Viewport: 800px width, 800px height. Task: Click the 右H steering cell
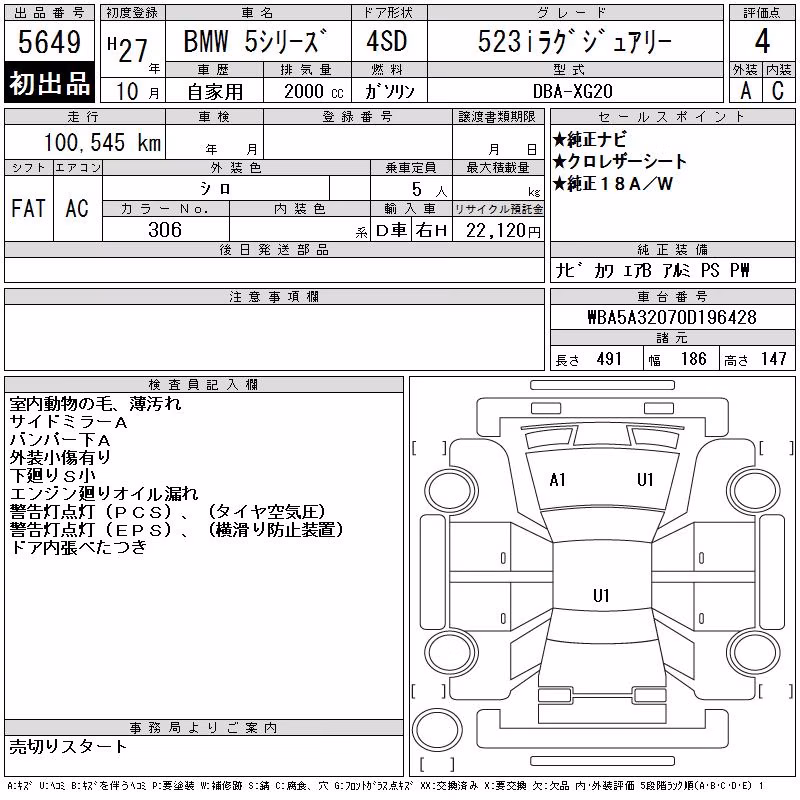click(x=432, y=230)
